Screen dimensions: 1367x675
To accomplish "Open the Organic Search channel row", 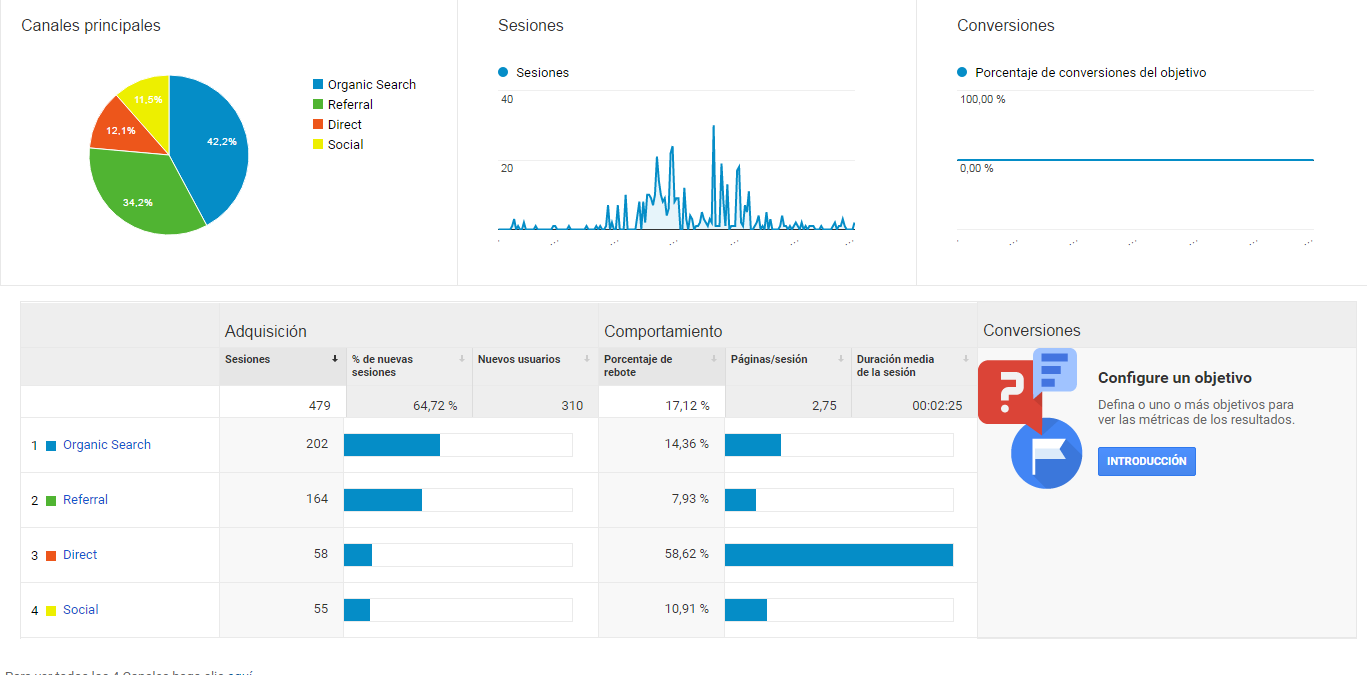I will 107,445.
